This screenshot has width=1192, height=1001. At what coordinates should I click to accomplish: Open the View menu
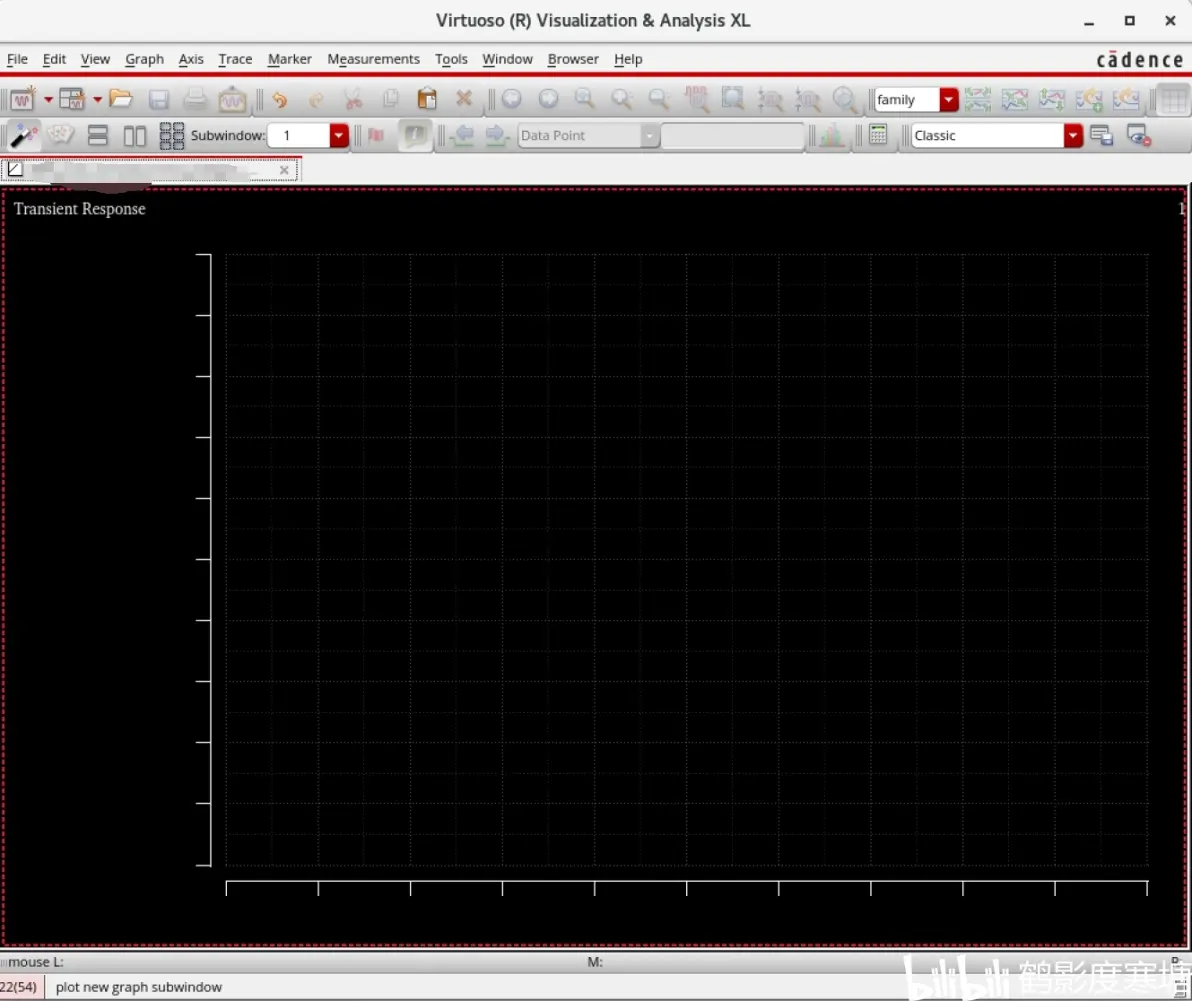[95, 59]
